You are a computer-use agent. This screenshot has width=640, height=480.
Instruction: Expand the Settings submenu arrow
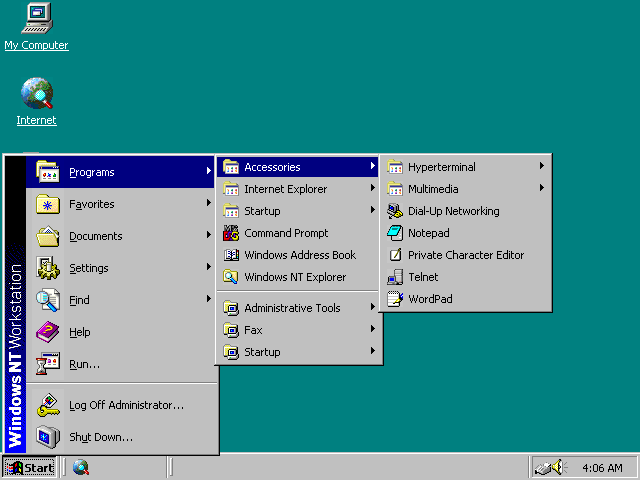tap(209, 267)
